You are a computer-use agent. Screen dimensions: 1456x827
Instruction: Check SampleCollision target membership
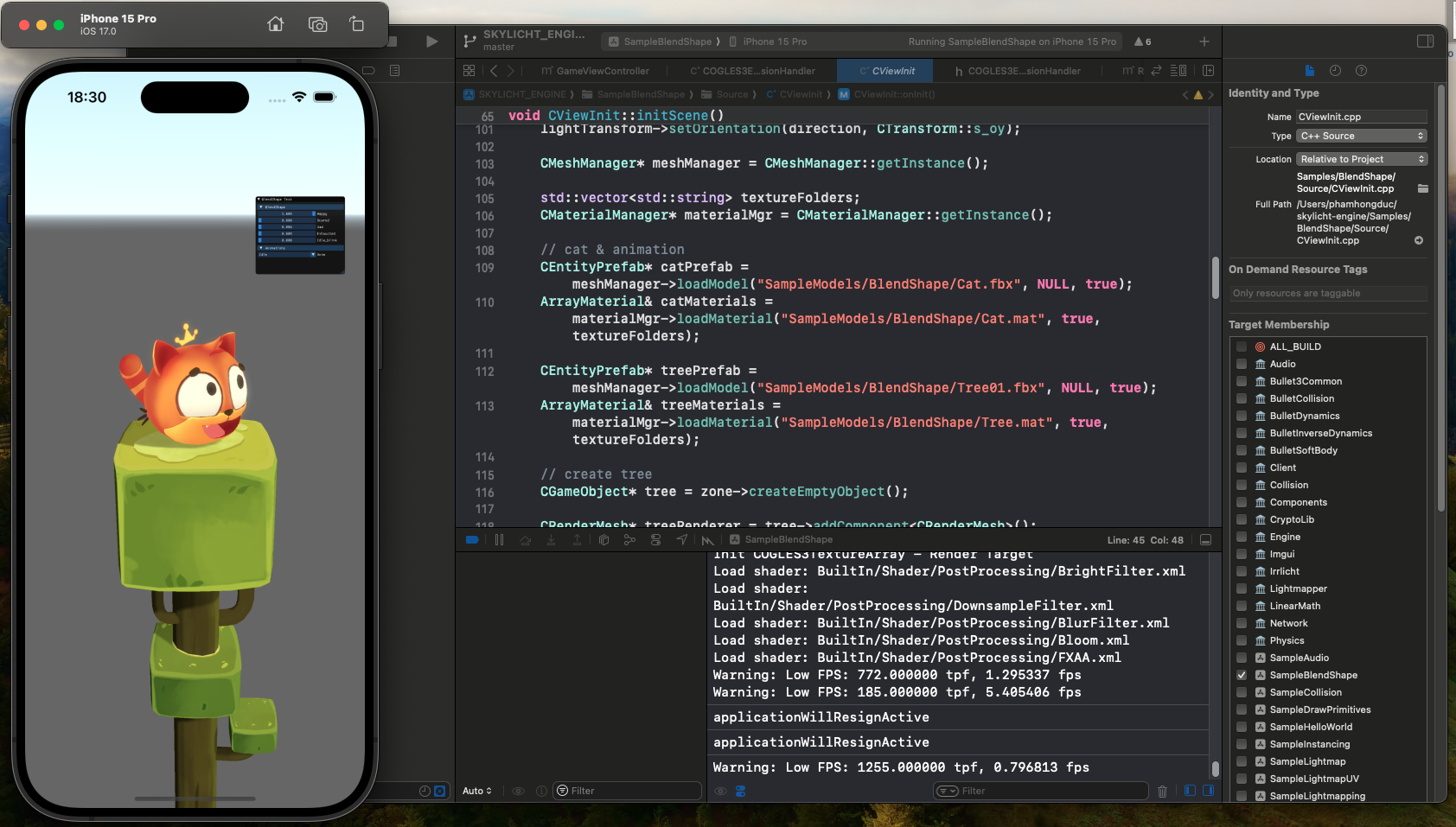(x=1242, y=692)
